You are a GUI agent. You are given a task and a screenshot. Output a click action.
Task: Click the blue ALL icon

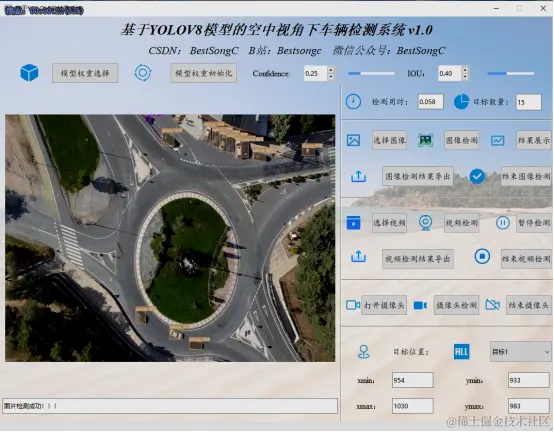pos(461,352)
